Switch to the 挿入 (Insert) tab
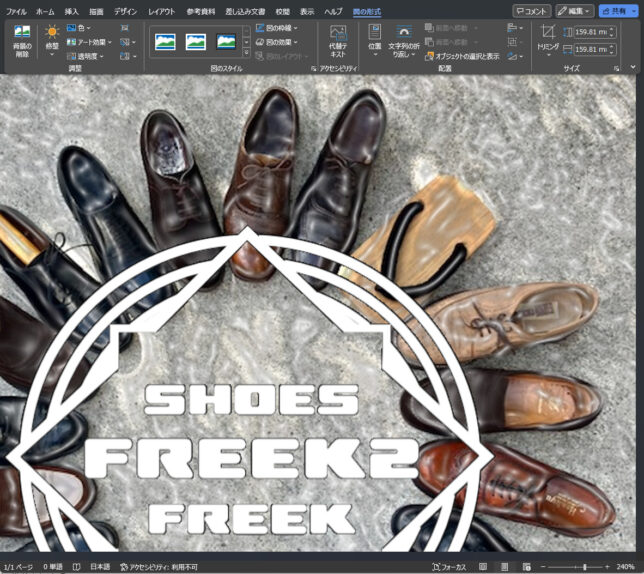Viewport: 644px width, 574px height. (71, 11)
